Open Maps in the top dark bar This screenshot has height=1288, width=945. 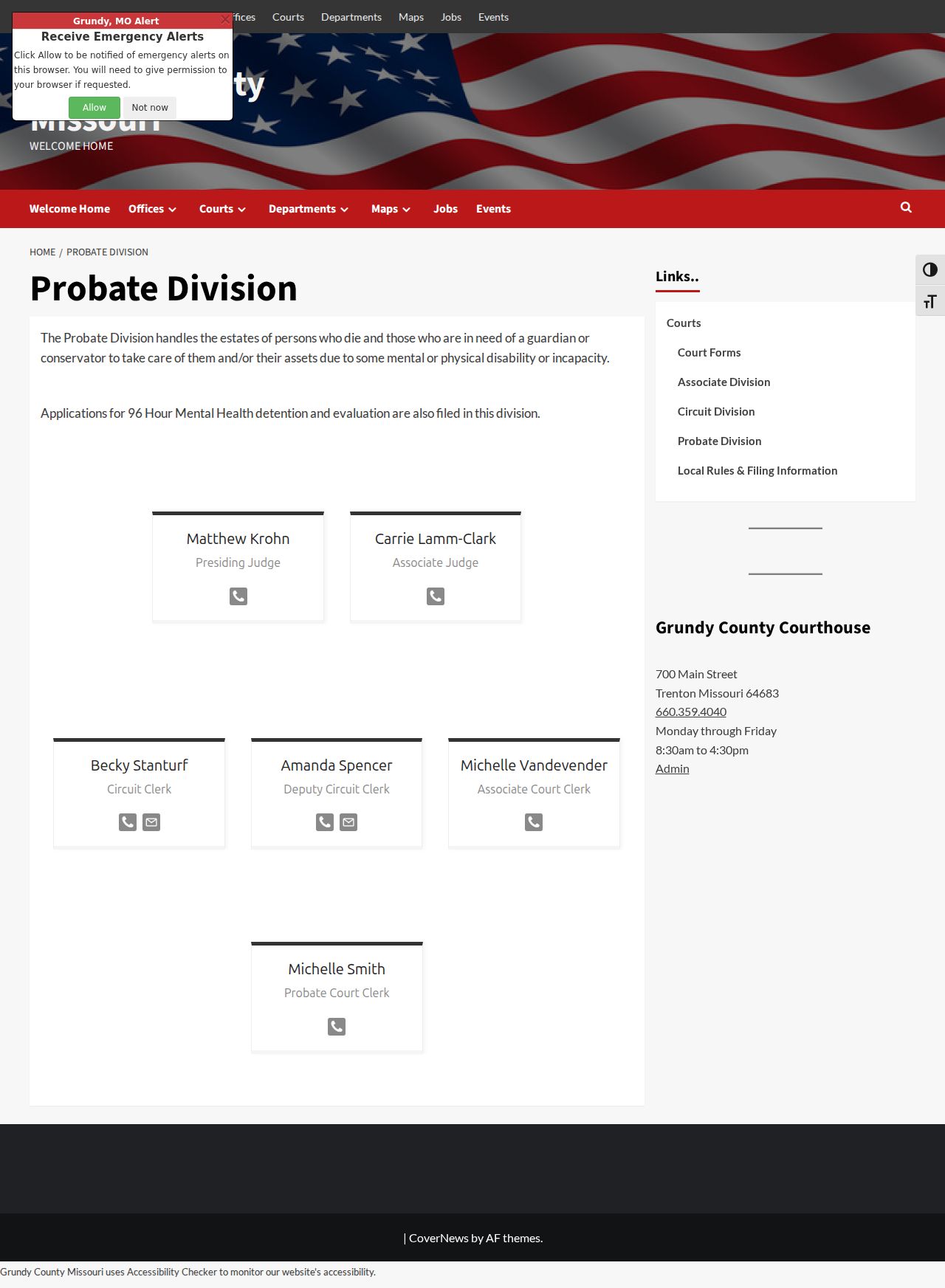(411, 17)
